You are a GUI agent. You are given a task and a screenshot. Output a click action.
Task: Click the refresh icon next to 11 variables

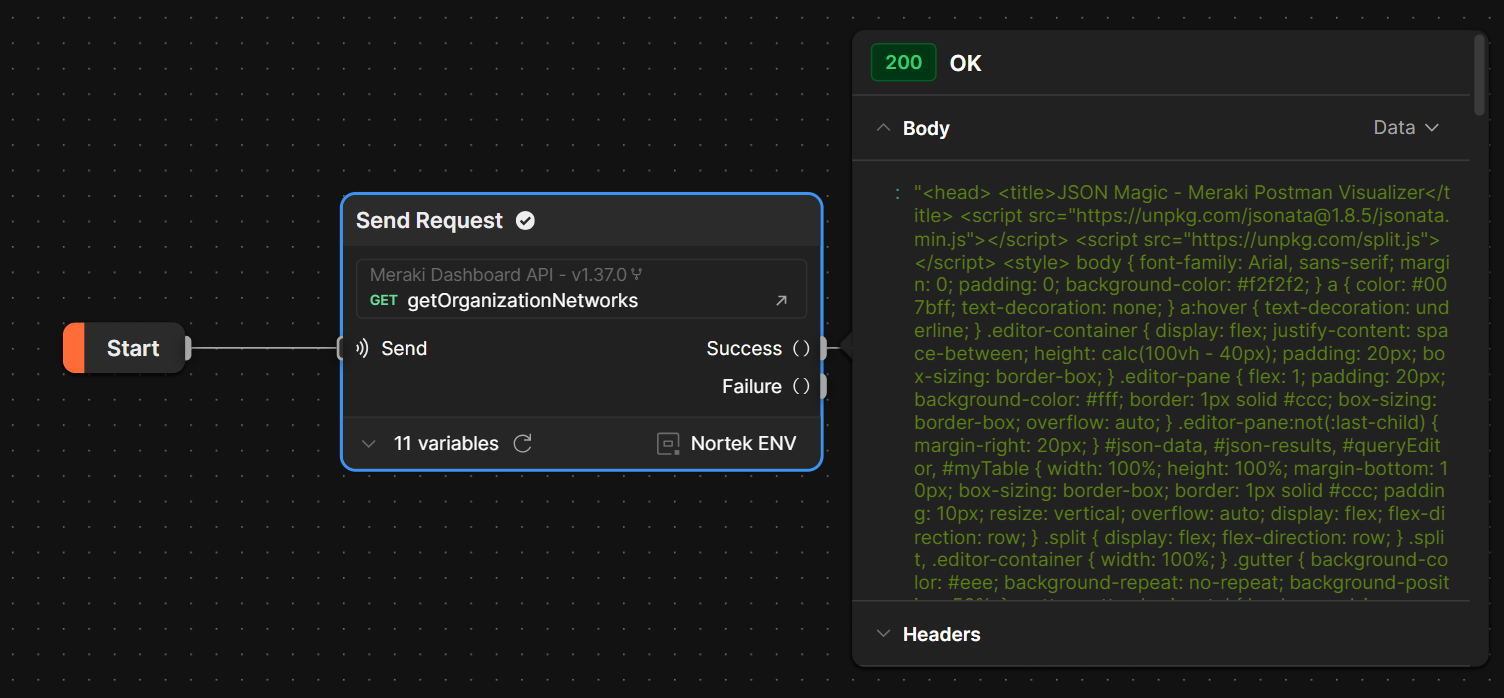522,443
